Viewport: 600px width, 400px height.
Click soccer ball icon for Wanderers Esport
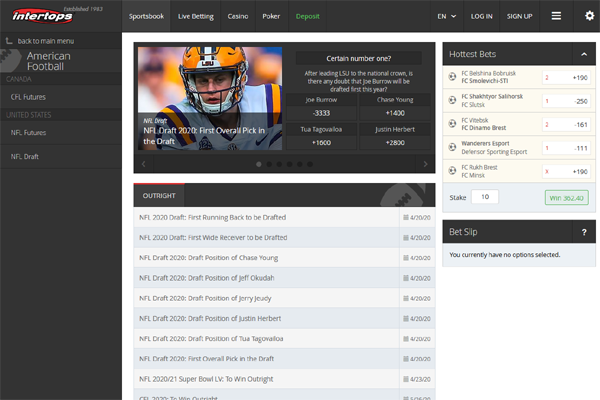pos(452,147)
